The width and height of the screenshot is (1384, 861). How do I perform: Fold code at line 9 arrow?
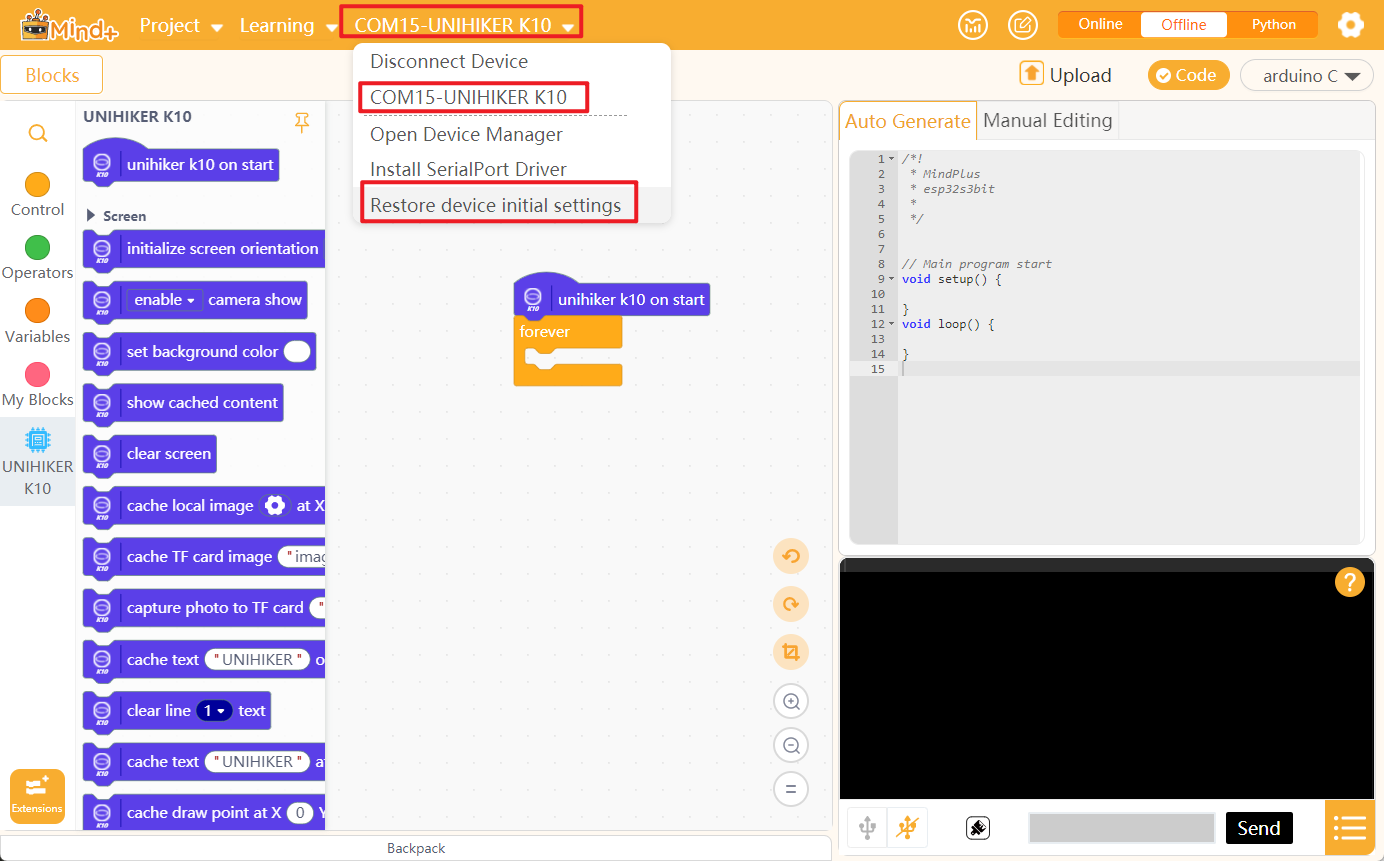tap(891, 279)
